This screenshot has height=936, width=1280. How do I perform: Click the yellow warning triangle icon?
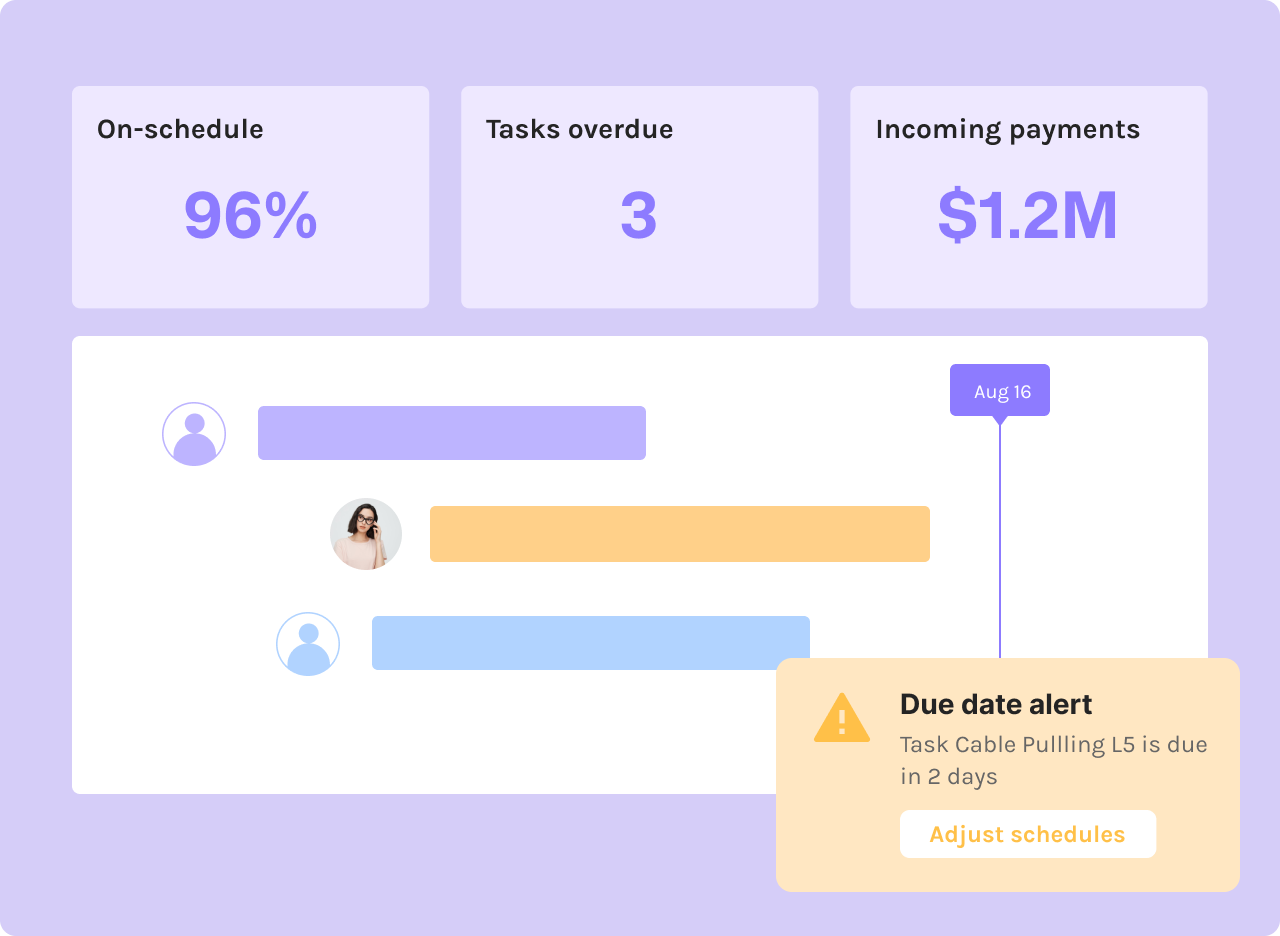[842, 718]
